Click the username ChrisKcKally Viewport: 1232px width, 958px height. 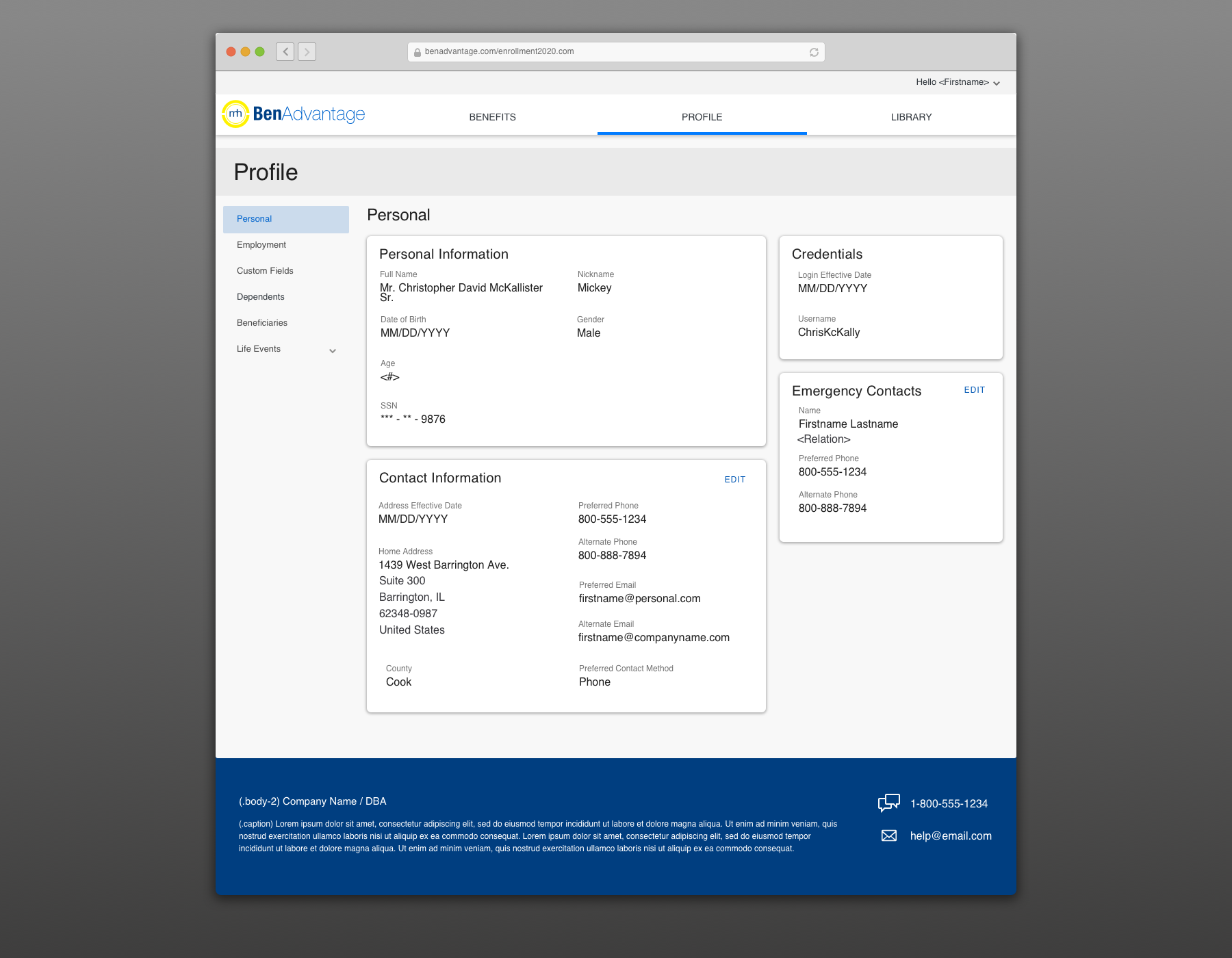pyautogui.click(x=829, y=333)
